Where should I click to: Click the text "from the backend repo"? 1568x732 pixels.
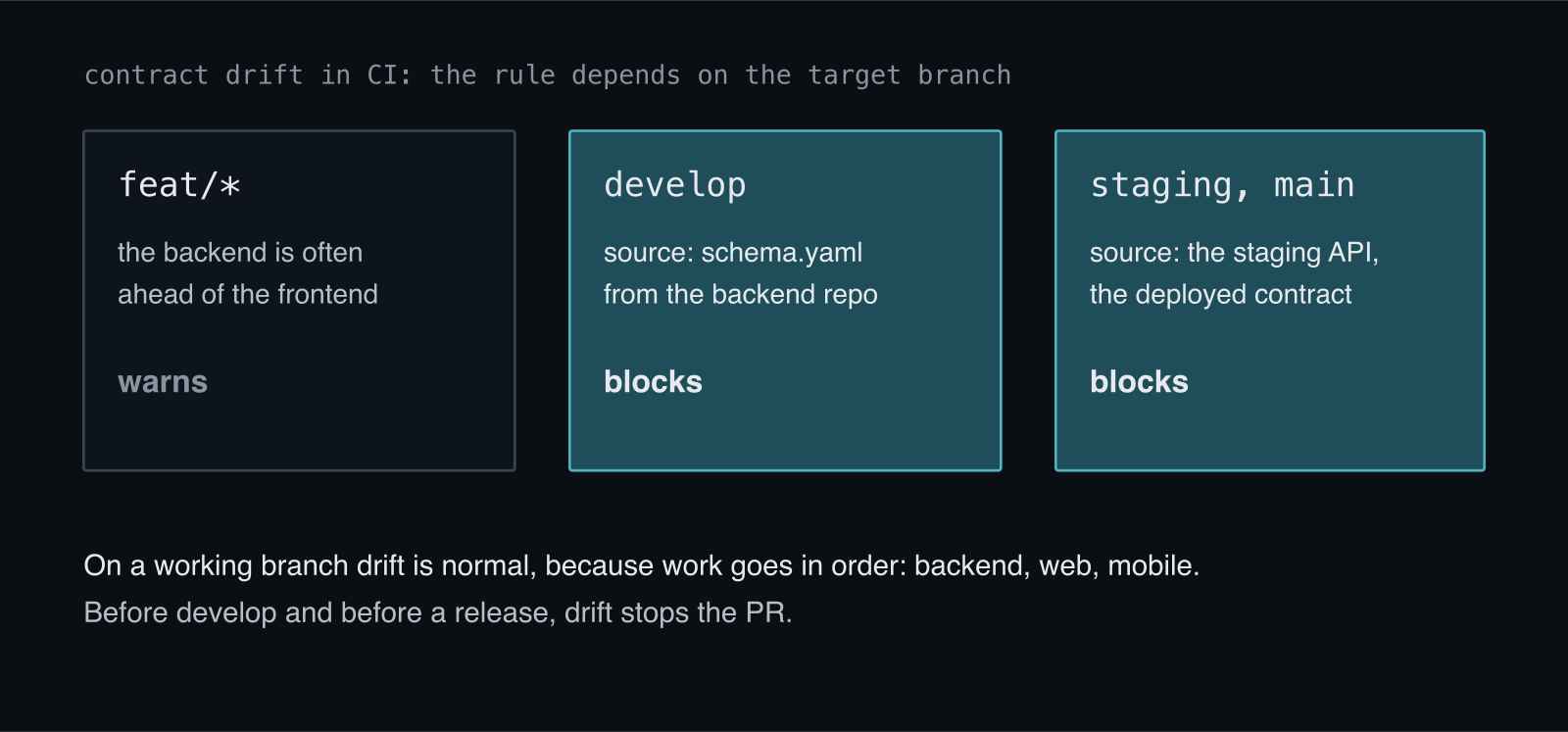(741, 295)
